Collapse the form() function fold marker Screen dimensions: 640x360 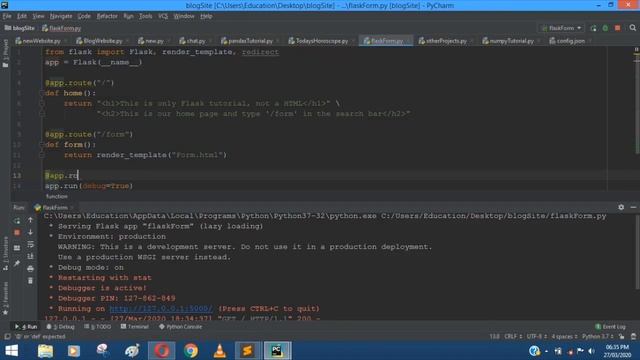coord(42,144)
